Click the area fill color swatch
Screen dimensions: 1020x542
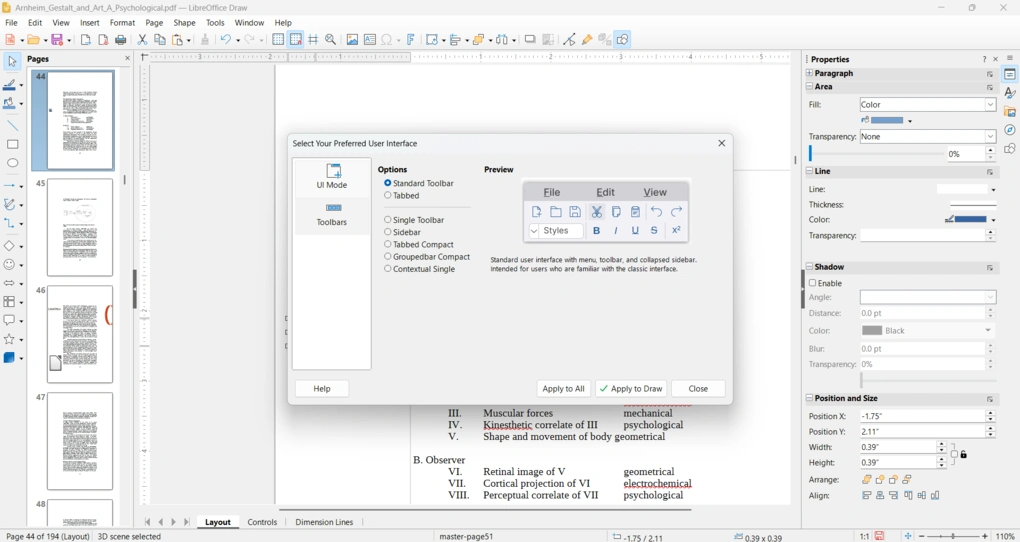pyautogui.click(x=887, y=120)
